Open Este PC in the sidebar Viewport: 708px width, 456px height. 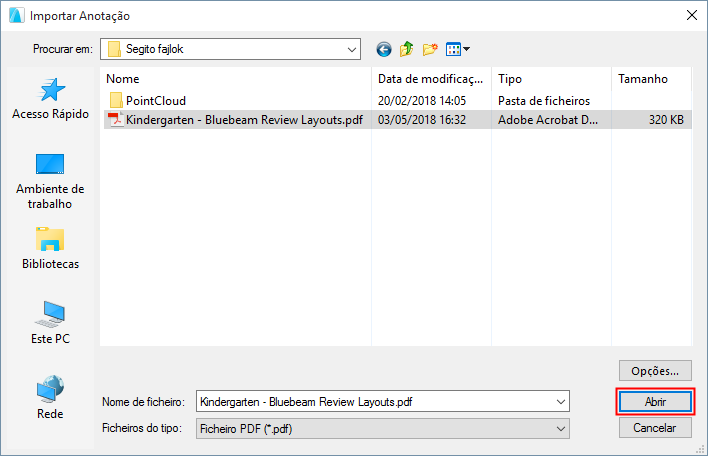50,322
